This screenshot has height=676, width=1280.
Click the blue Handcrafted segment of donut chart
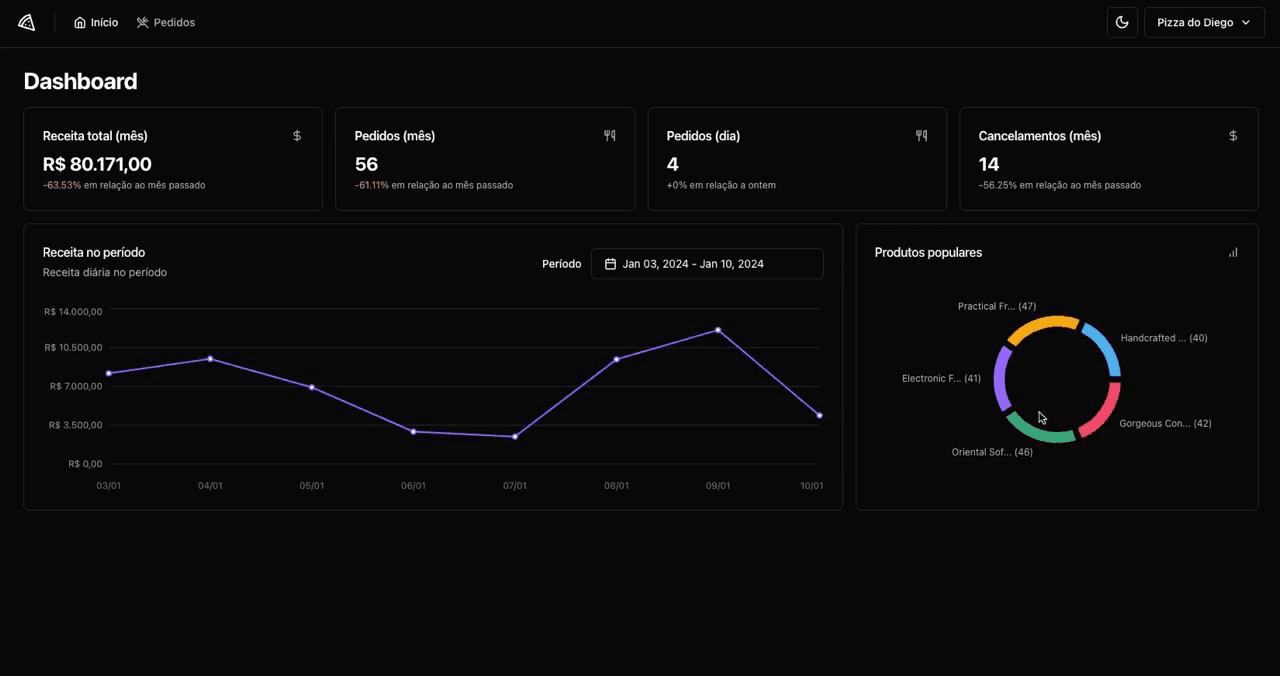click(1104, 348)
